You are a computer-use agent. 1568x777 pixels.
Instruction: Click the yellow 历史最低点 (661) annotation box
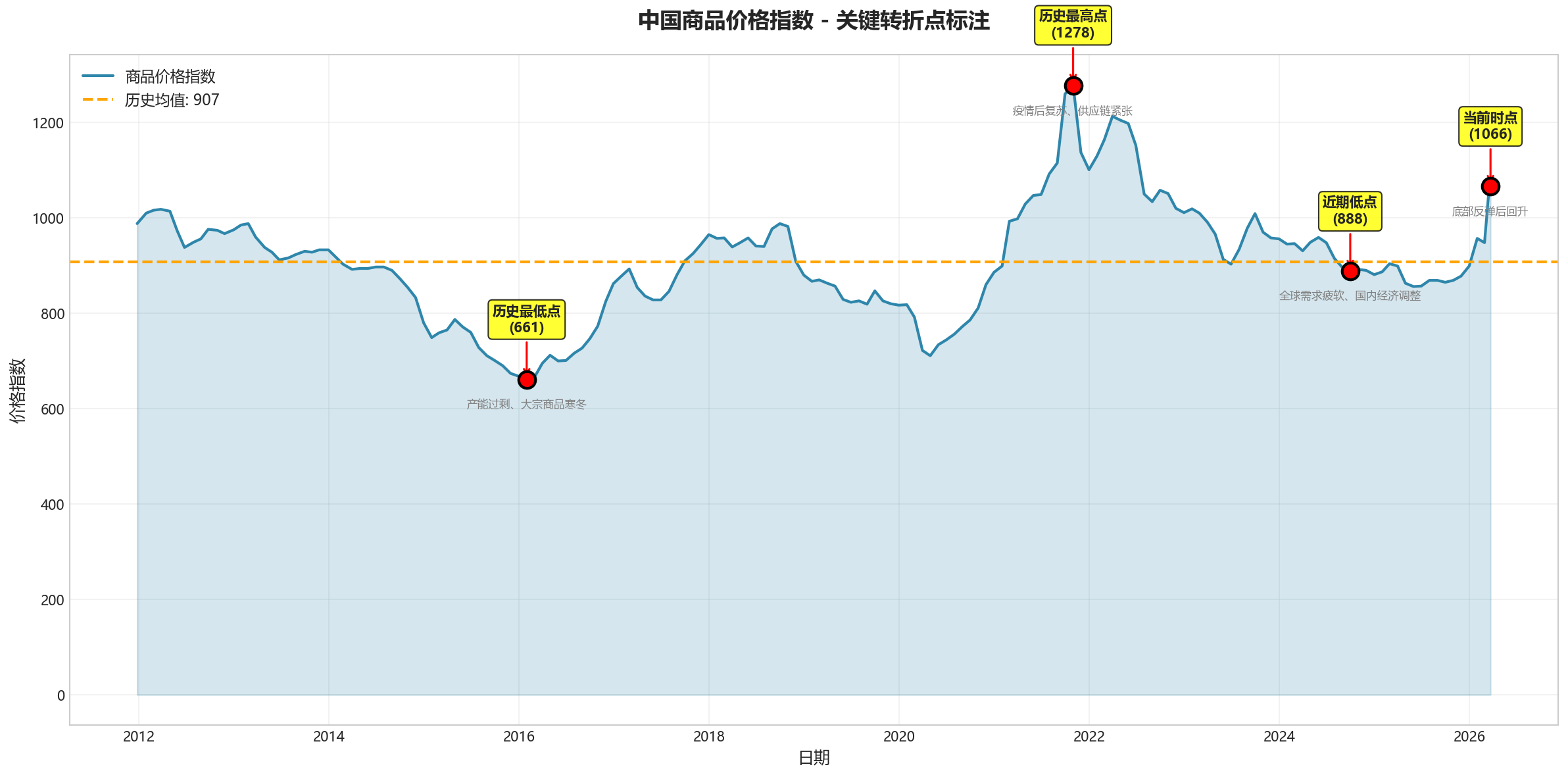point(526,320)
